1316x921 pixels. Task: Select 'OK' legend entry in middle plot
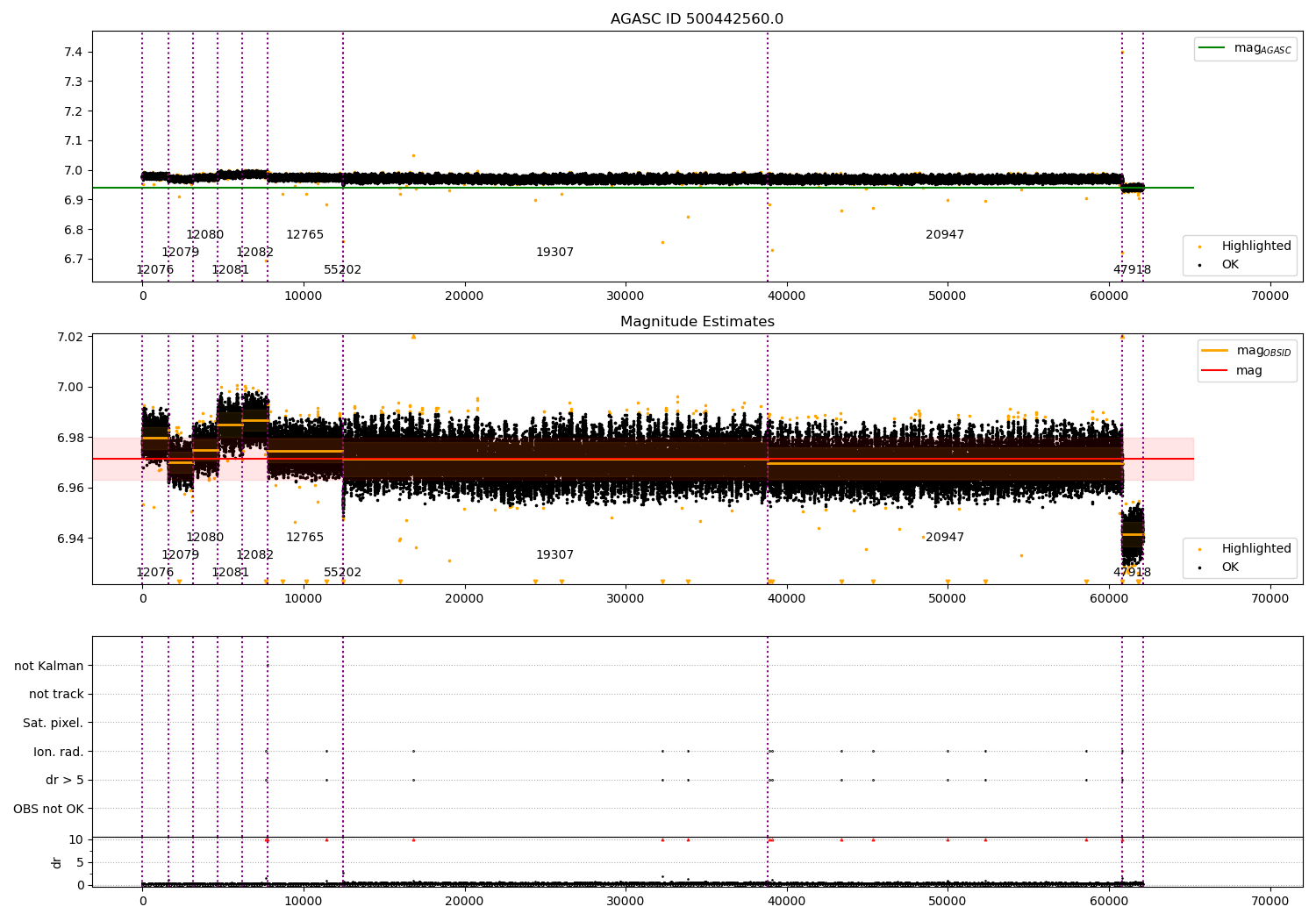pyautogui.click(x=1230, y=568)
